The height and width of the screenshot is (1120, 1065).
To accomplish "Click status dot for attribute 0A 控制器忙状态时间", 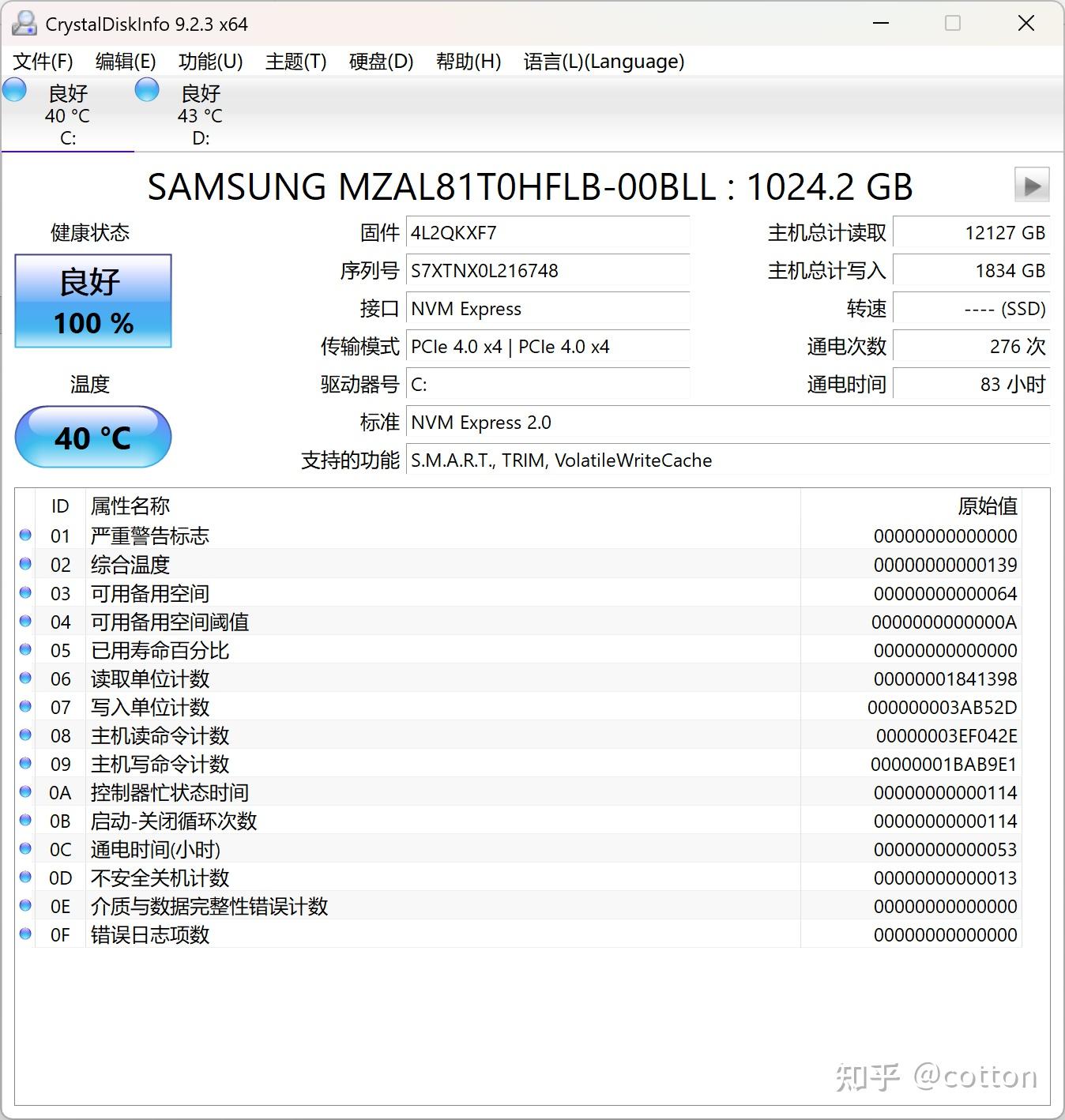I will pyautogui.click(x=25, y=791).
